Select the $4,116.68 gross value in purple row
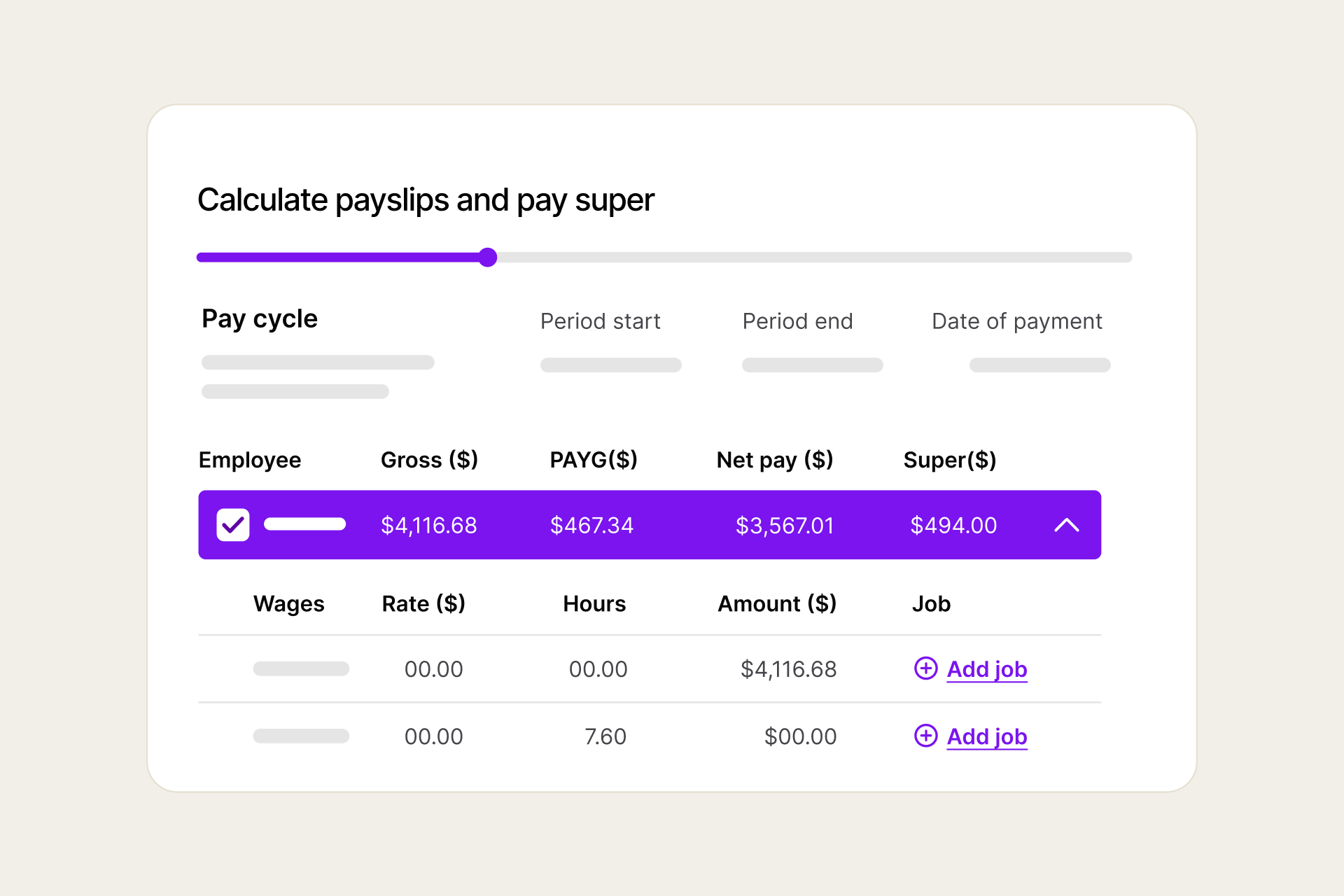Screen dimensions: 1344x896 pyautogui.click(x=429, y=526)
